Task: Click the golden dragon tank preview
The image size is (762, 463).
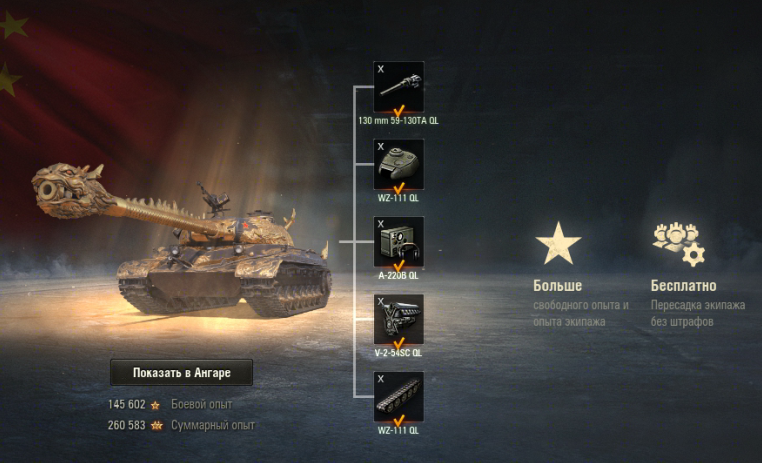Action: click(x=182, y=240)
